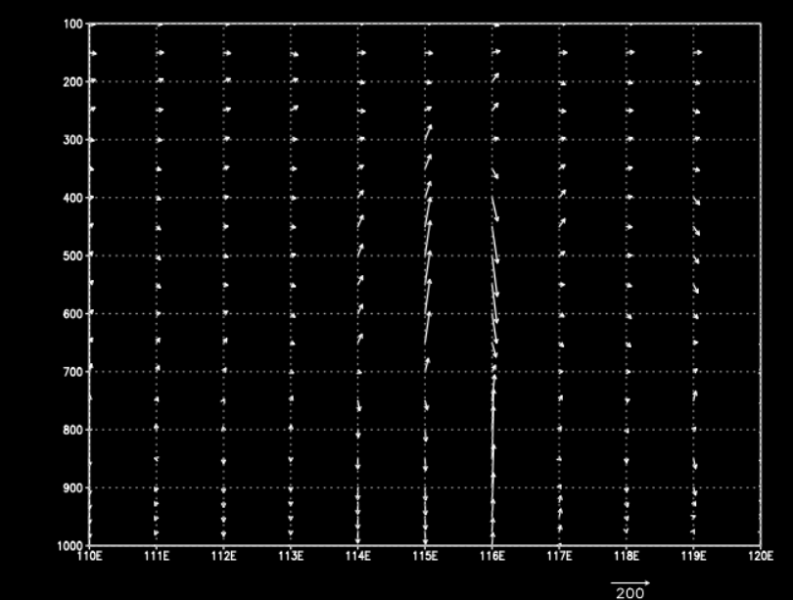Click the 113E axis tick label
The height and width of the screenshot is (600, 793).
tap(291, 555)
